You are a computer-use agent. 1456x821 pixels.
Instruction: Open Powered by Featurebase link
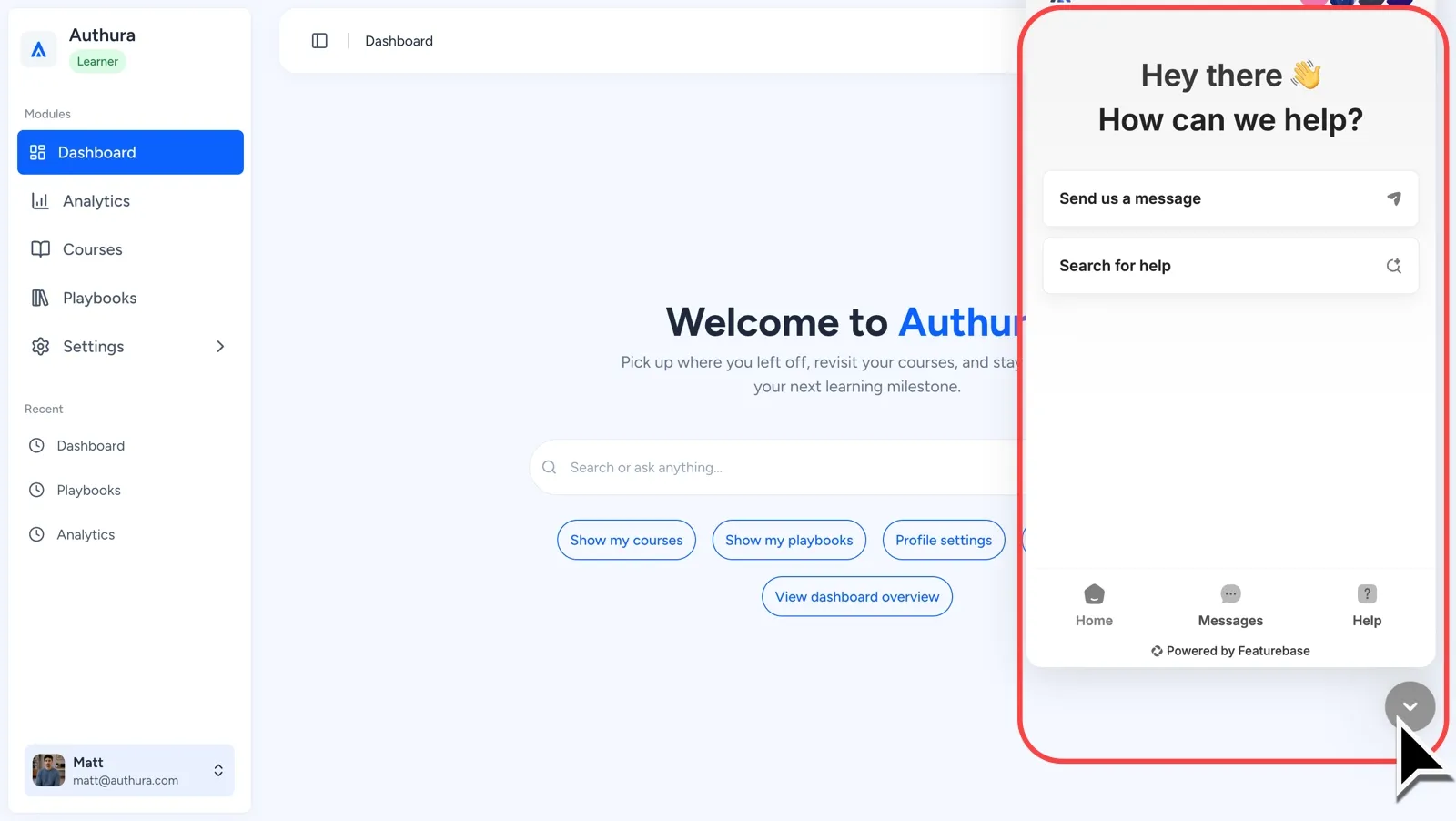click(x=1230, y=651)
